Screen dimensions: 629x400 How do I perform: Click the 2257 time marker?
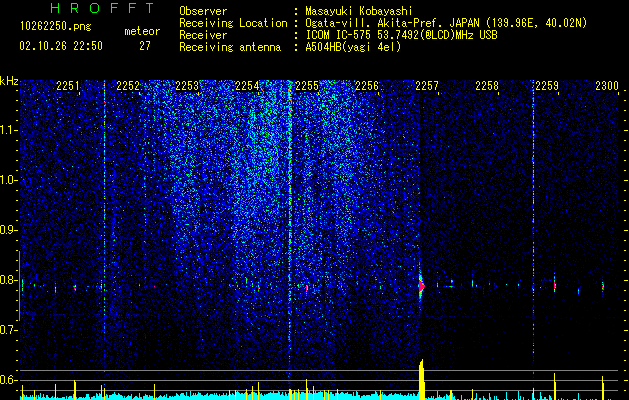(427, 86)
